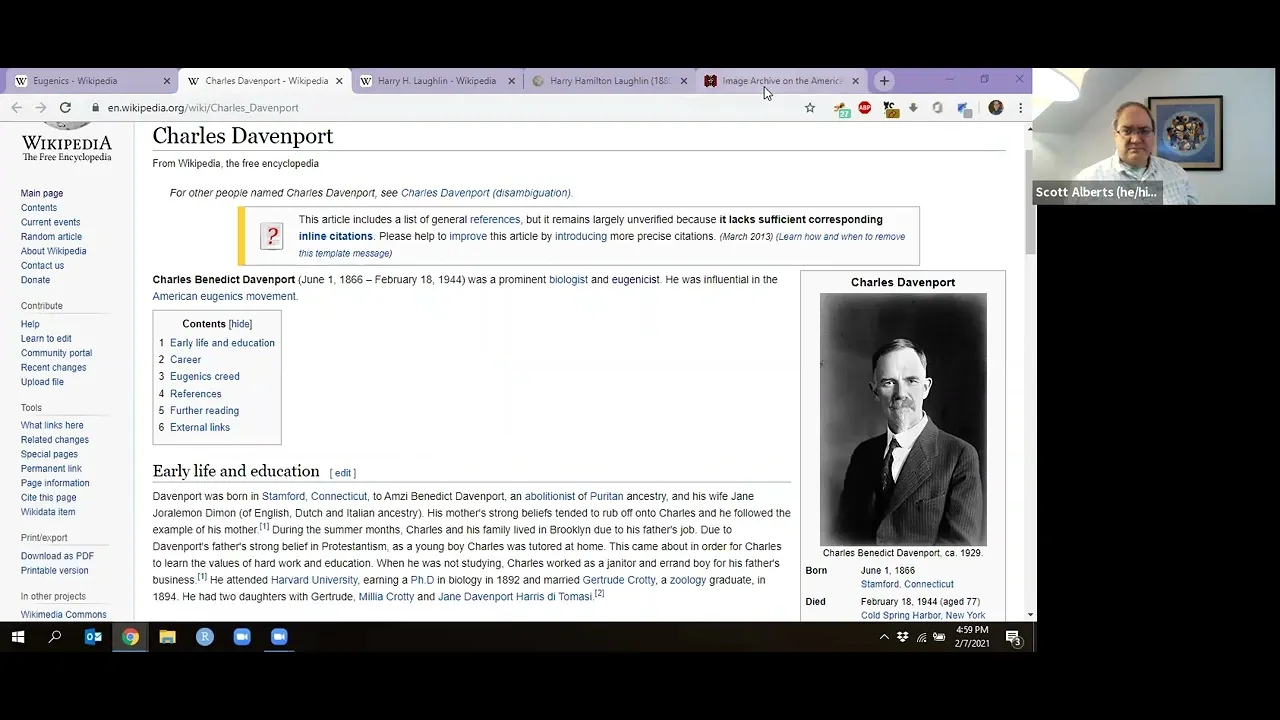Open the American eugenics movement link
Viewport: 1280px width, 720px height.
tap(224, 297)
